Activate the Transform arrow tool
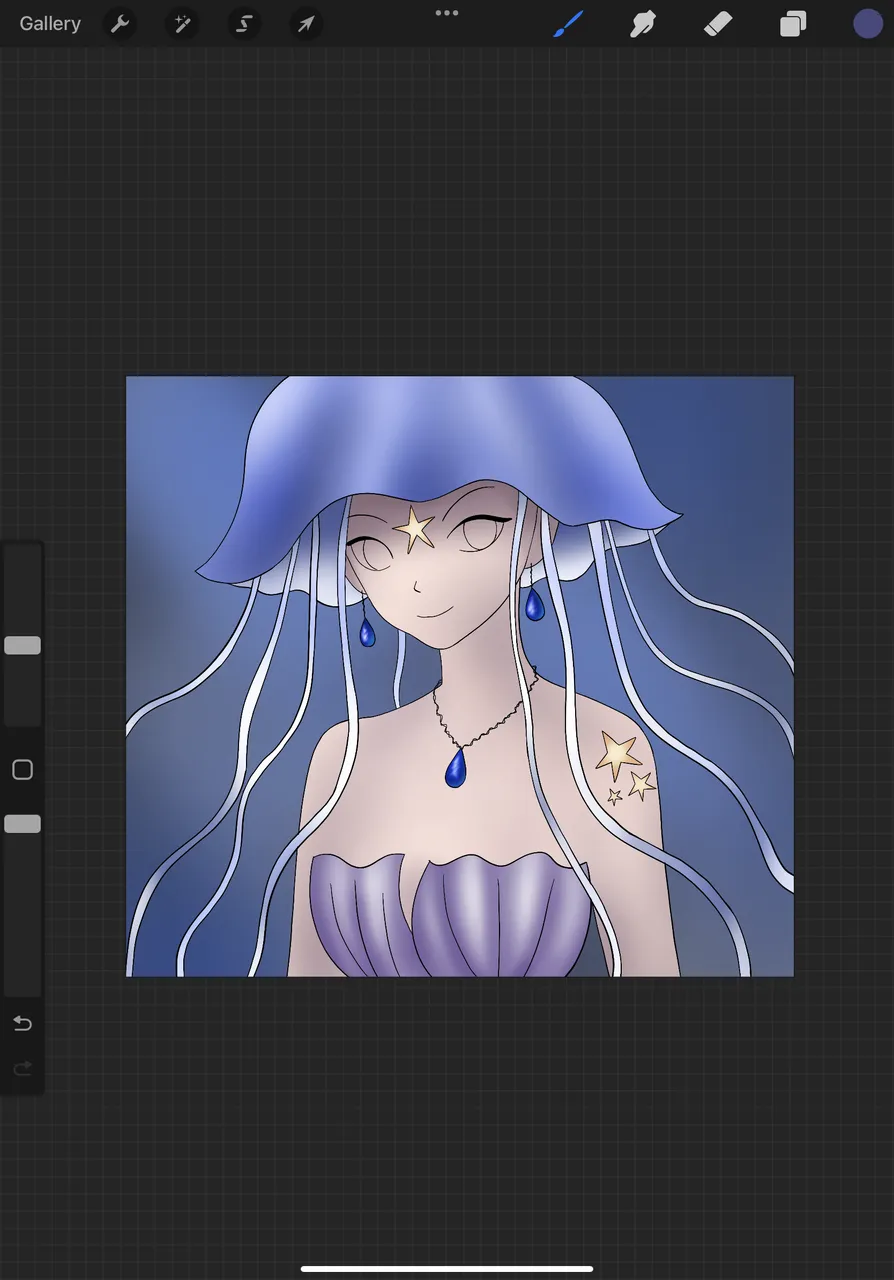Screen dimensions: 894x1280 coord(306,23)
